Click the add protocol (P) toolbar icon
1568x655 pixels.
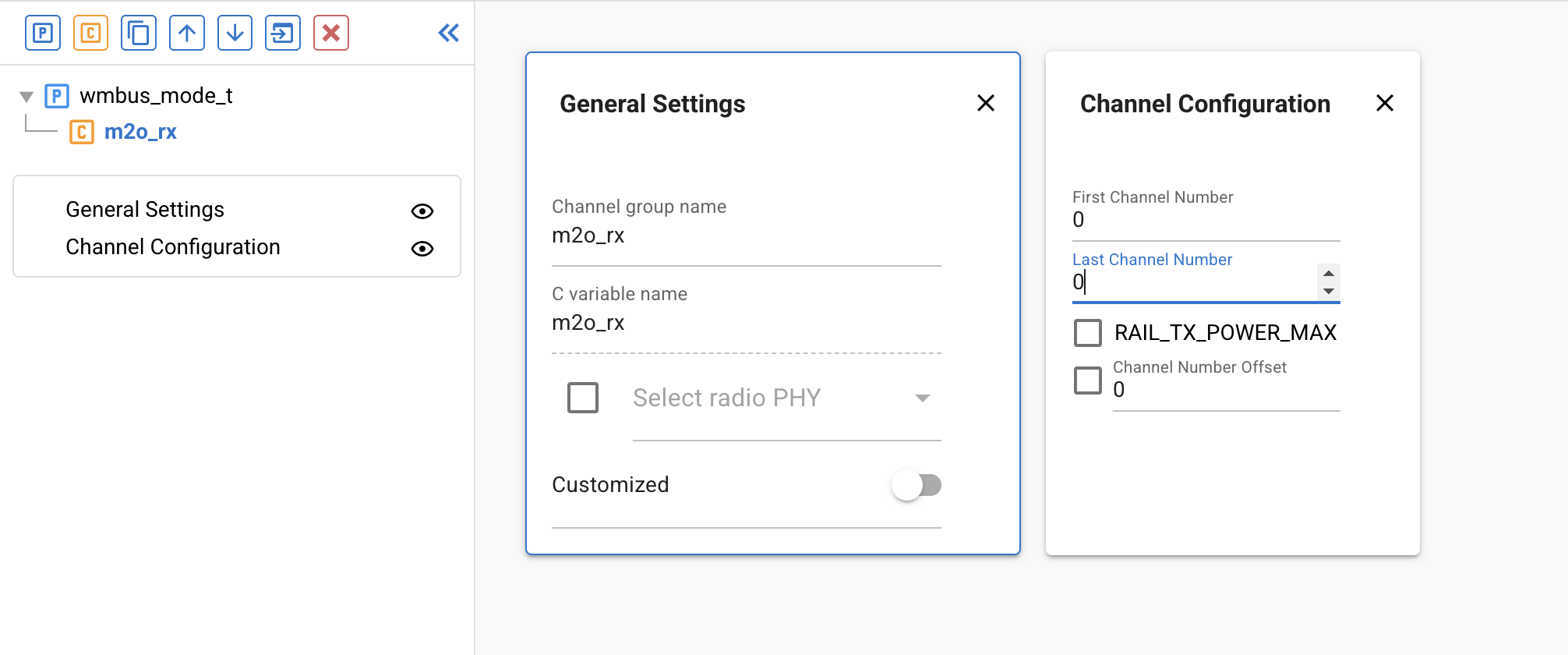43,34
